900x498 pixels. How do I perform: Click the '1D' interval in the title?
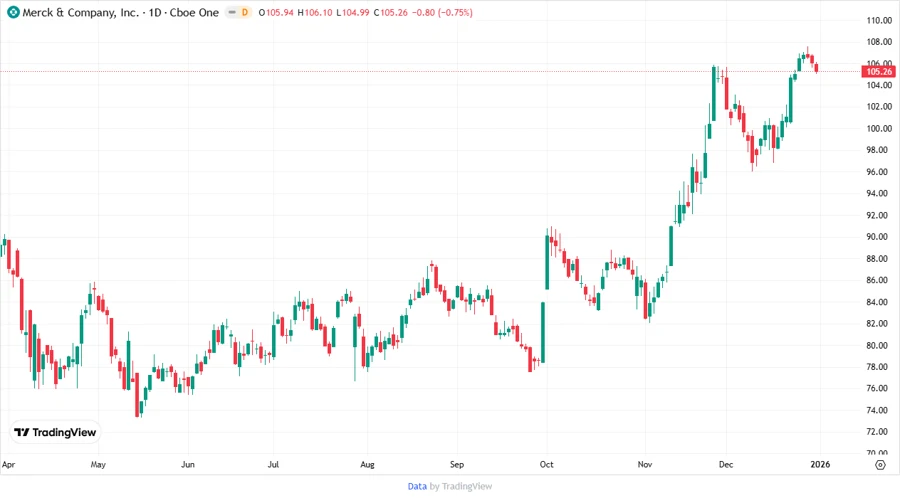(x=155, y=12)
